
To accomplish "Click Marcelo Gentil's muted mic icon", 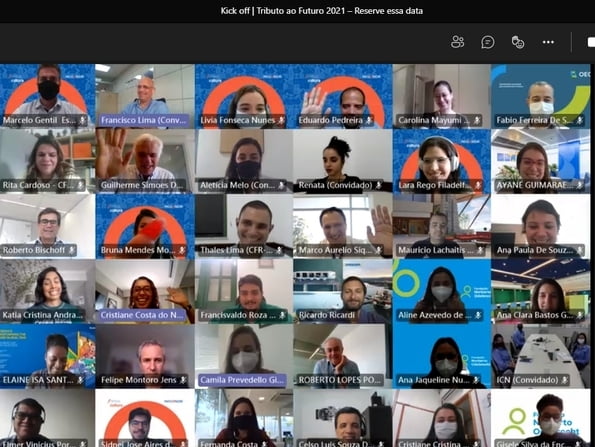I will click(x=82, y=121).
